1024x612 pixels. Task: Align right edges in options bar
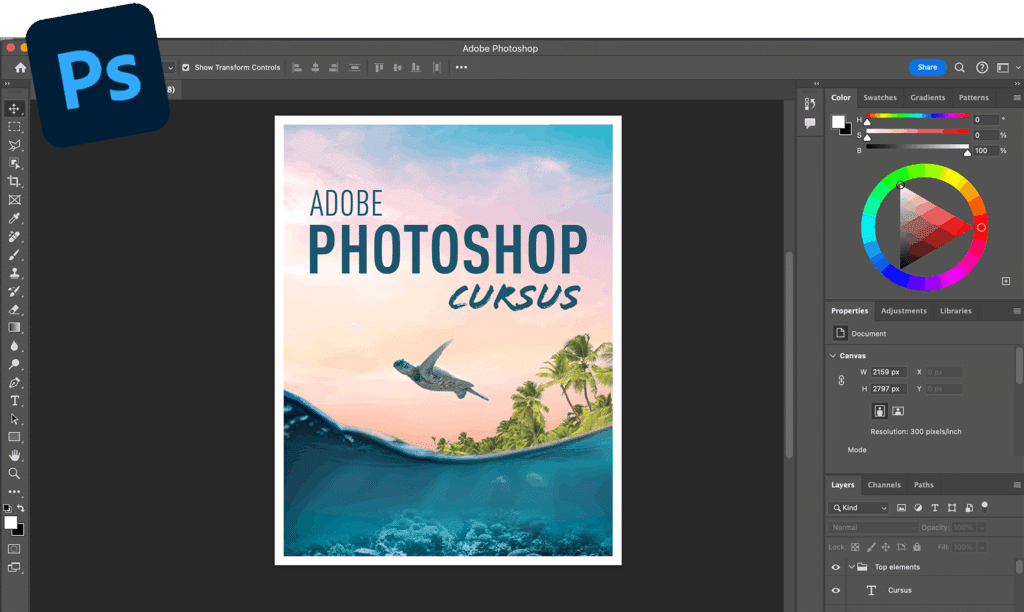coord(334,67)
